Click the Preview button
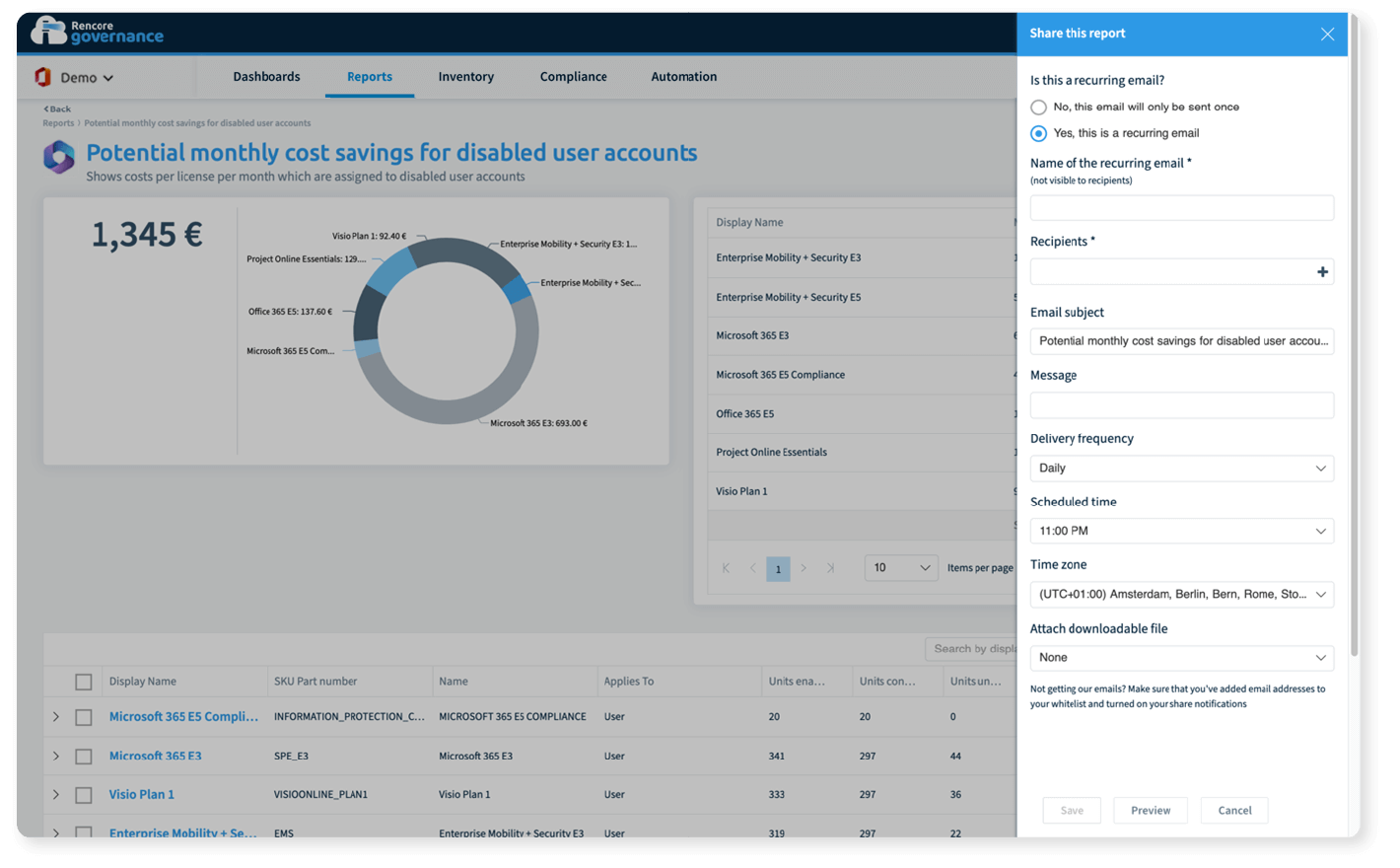This screenshot has width=1400, height=868. point(1151,811)
